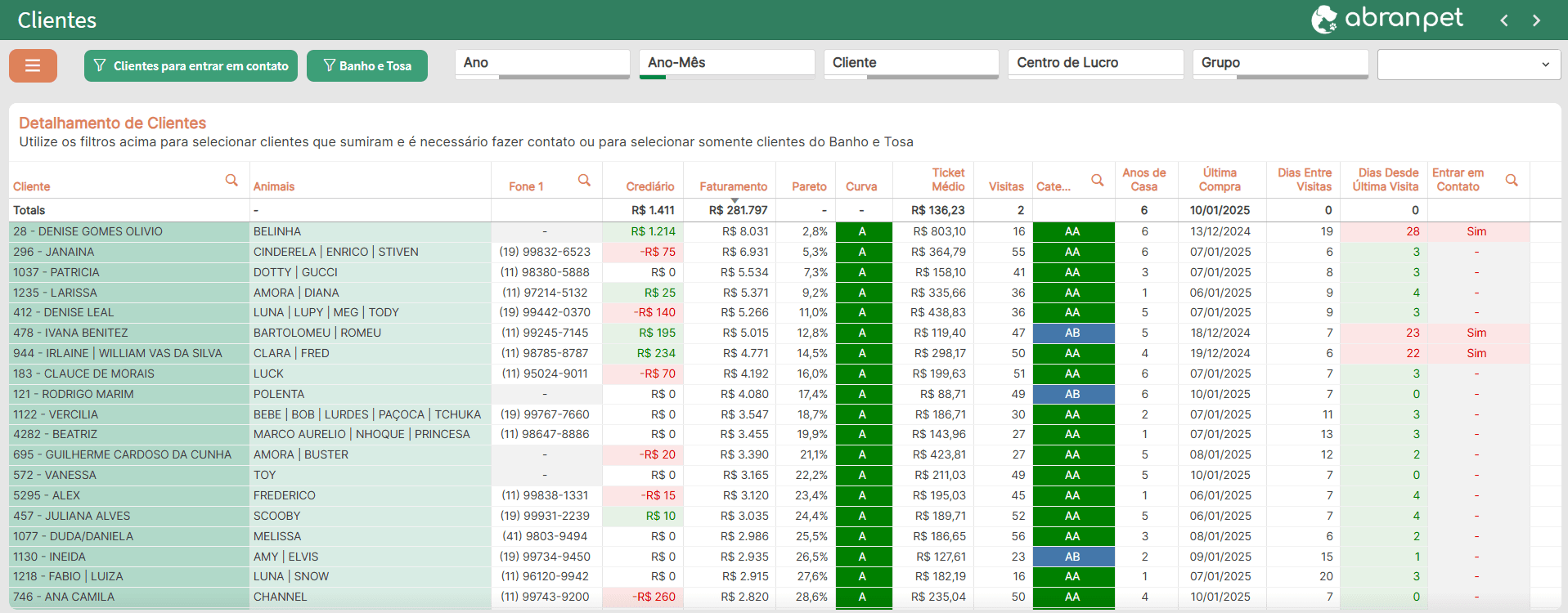The width and height of the screenshot is (1568, 613).
Task: Go to previous sheet with left arrow
Action: click(x=1503, y=20)
